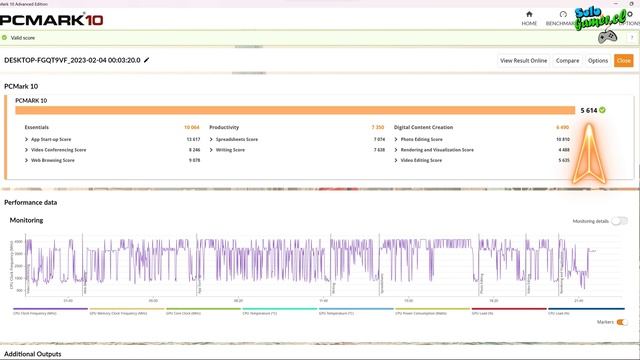Click the overall score value 5 614
Viewport: 640px width, 360px height.
[x=589, y=110]
